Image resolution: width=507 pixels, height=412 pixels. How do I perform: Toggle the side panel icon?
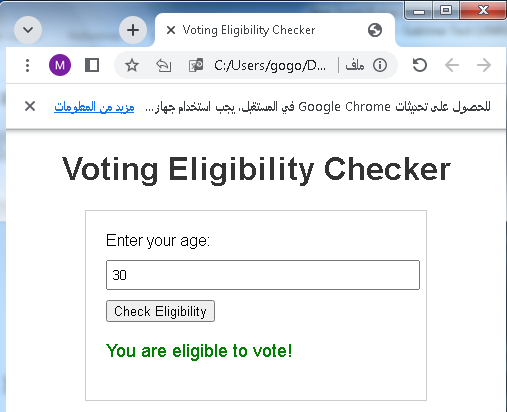[92, 65]
